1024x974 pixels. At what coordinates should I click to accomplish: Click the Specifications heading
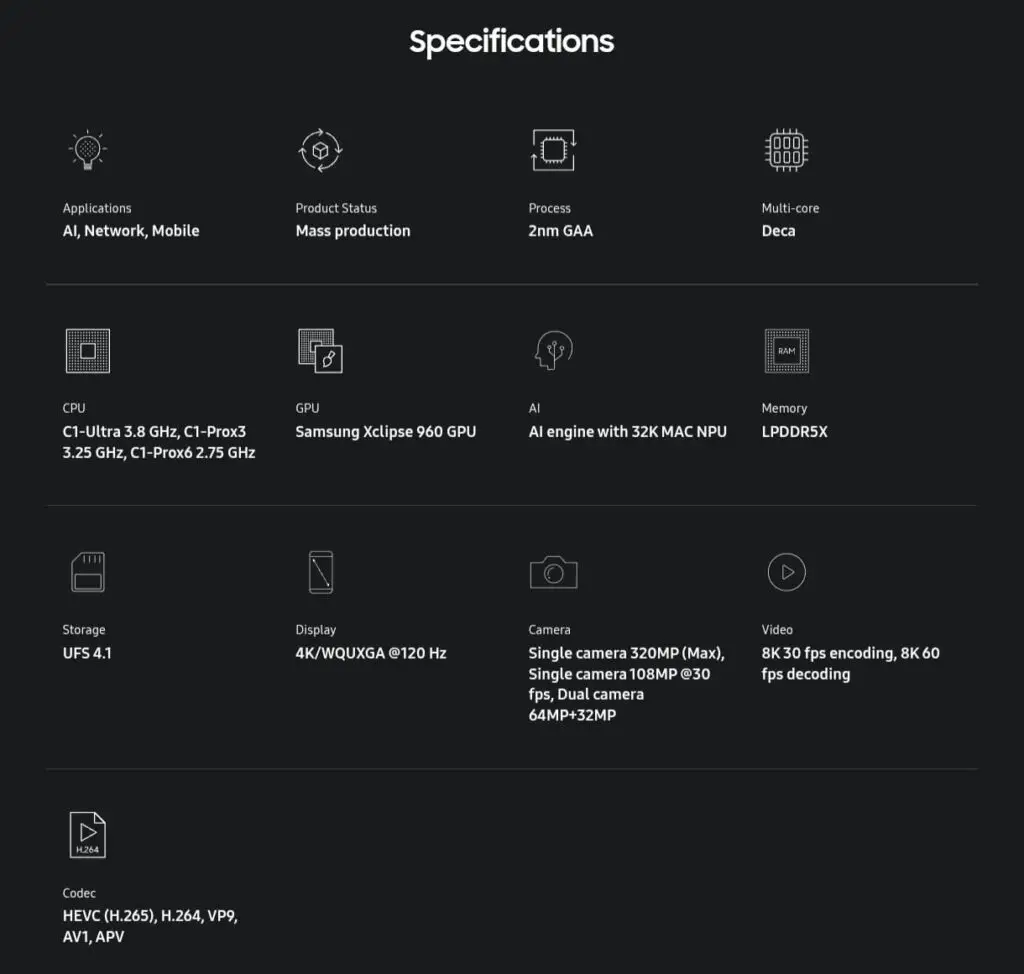point(511,42)
